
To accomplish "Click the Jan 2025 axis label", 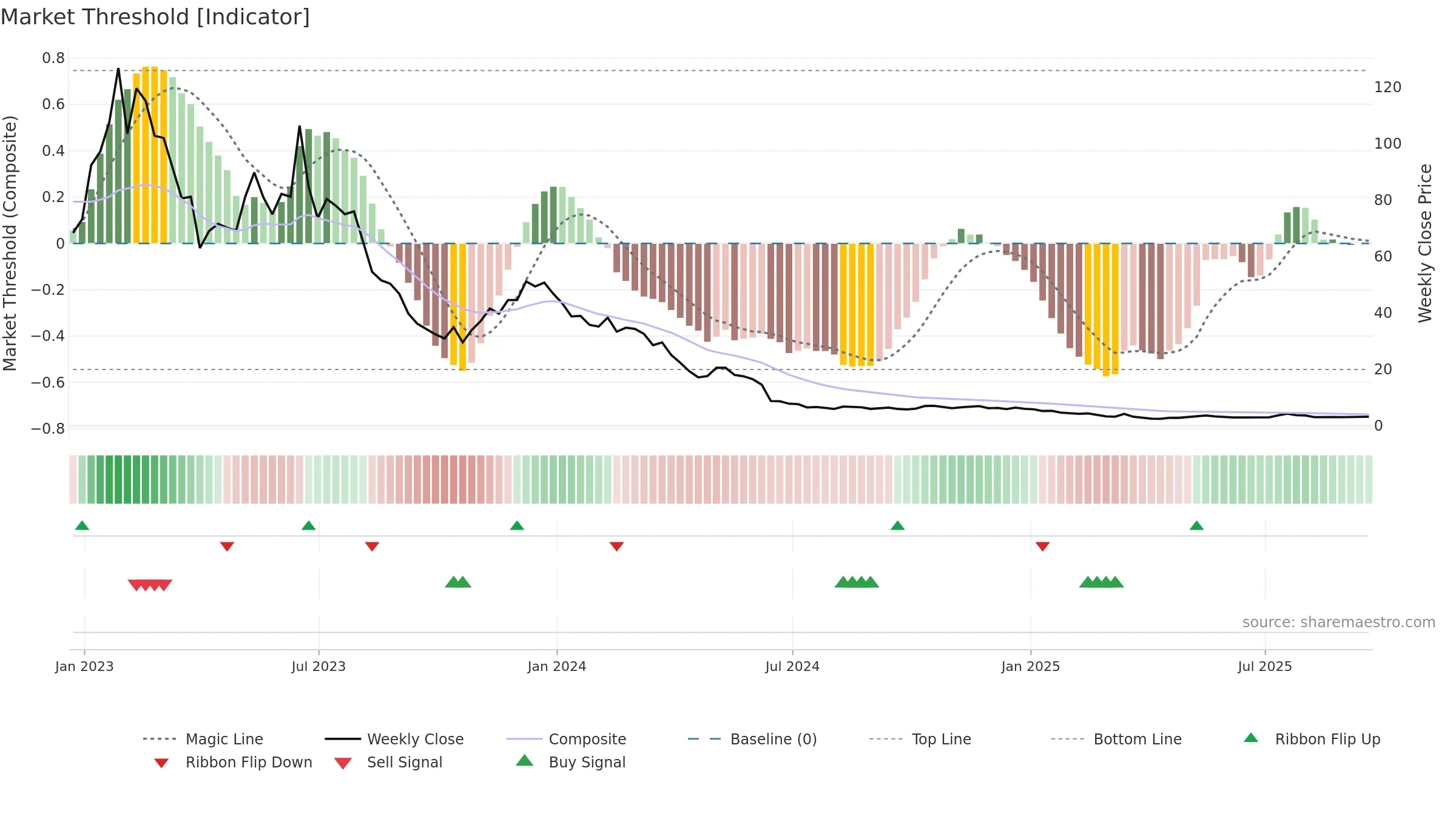I will click(1030, 666).
